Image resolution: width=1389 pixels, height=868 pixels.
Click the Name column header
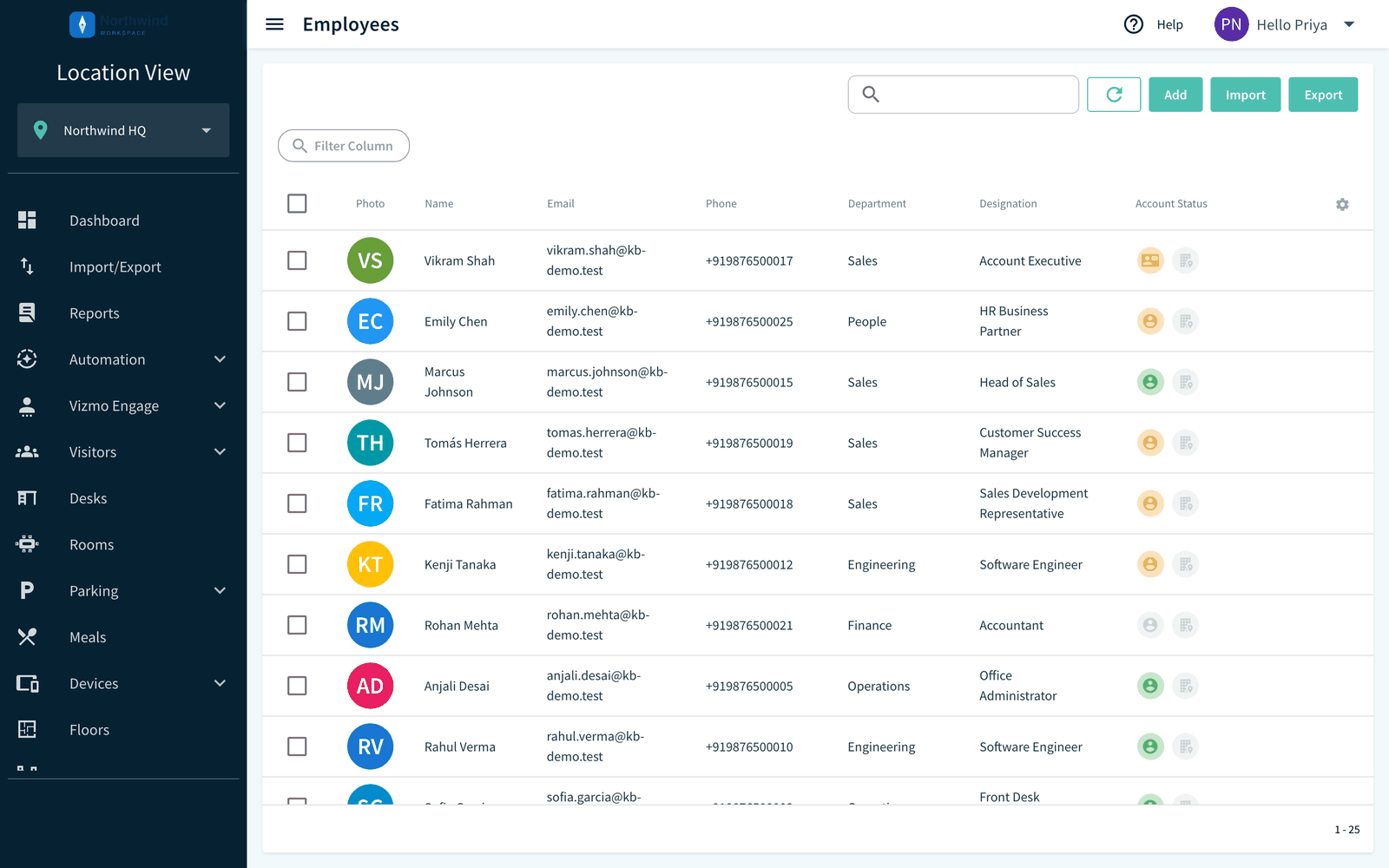click(439, 204)
